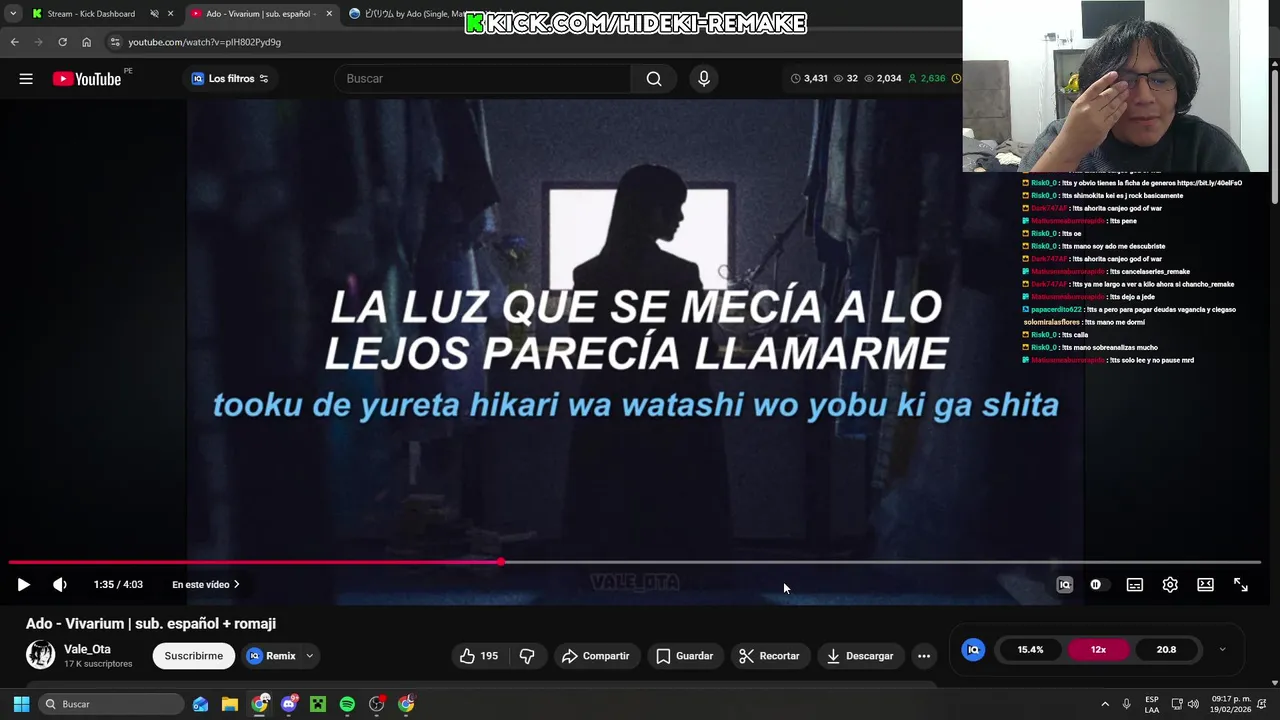The height and width of the screenshot is (720, 1280).
Task: Click the 3,431 views stat in header
Action: [810, 78]
